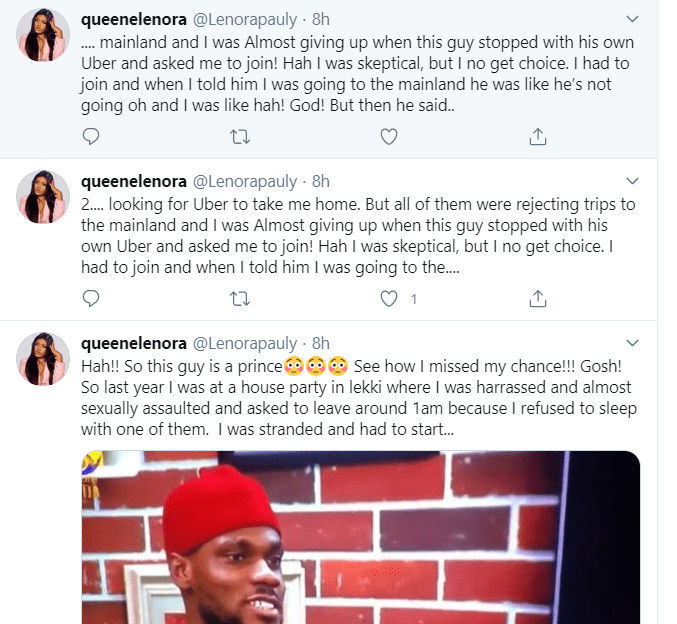Viewport: 677px width, 624px height.
Task: Share the first tweet in the thread
Action: [537, 137]
